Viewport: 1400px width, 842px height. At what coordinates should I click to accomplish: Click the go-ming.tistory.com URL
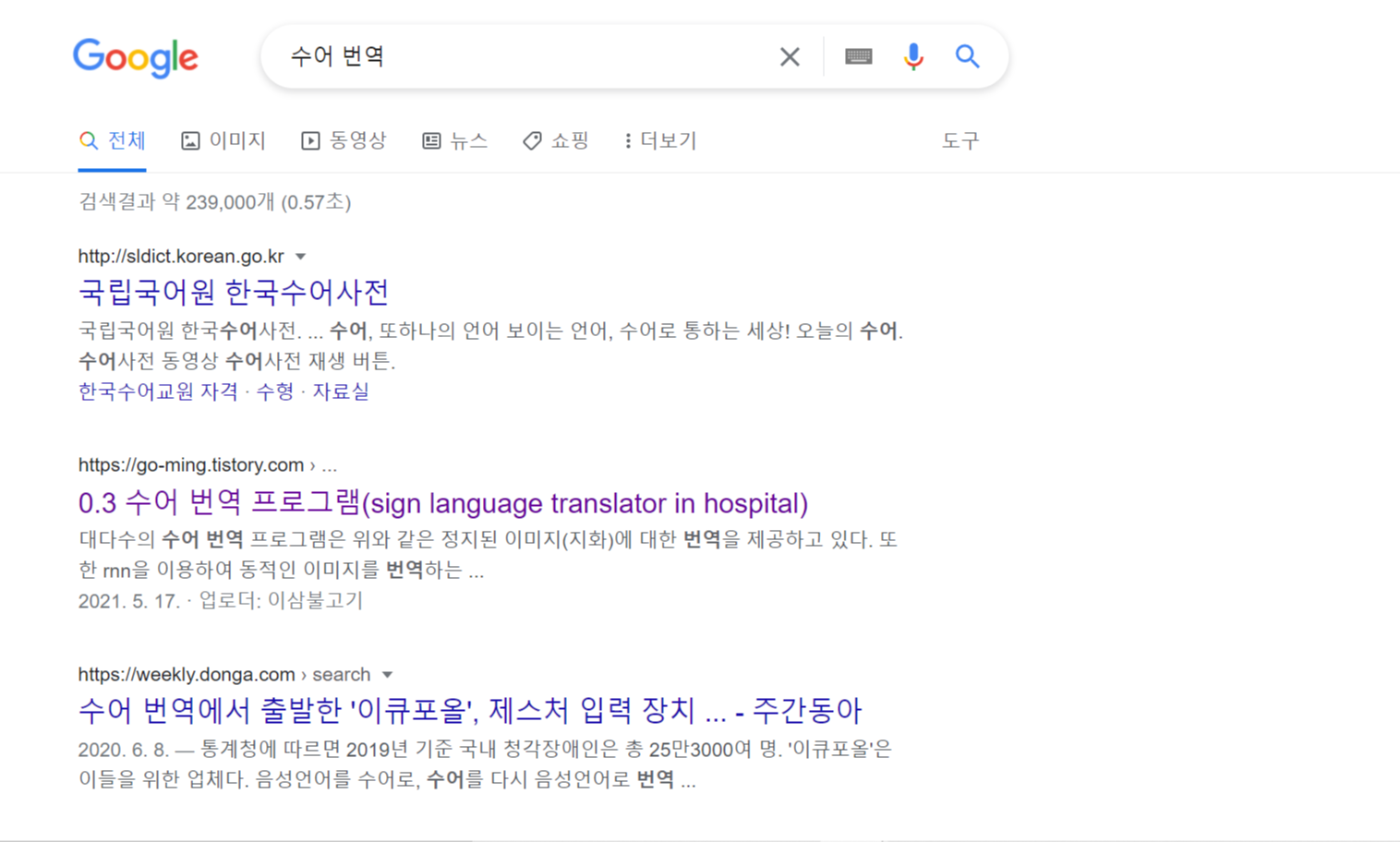coord(191,465)
